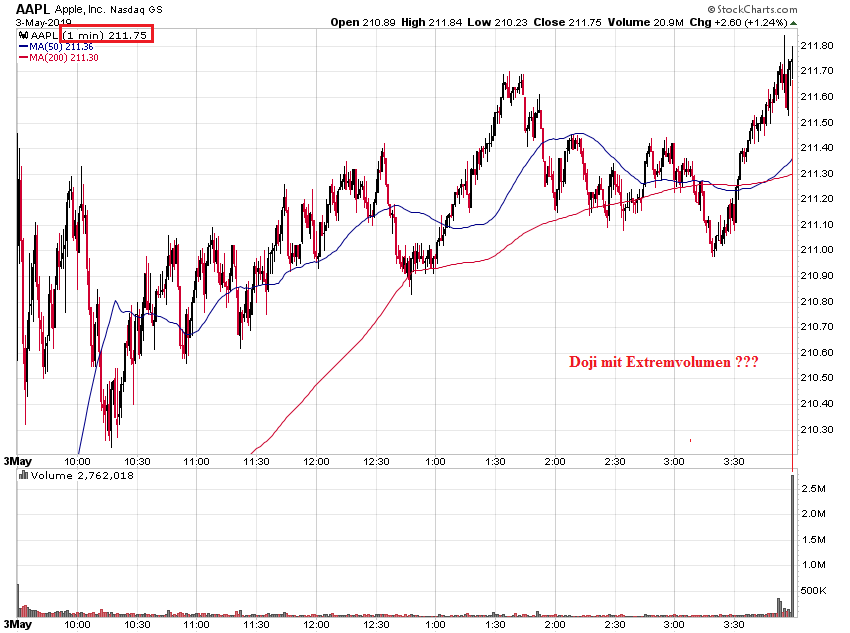Click the 500K volume axis label
This screenshot has width=850, height=633.
(813, 590)
